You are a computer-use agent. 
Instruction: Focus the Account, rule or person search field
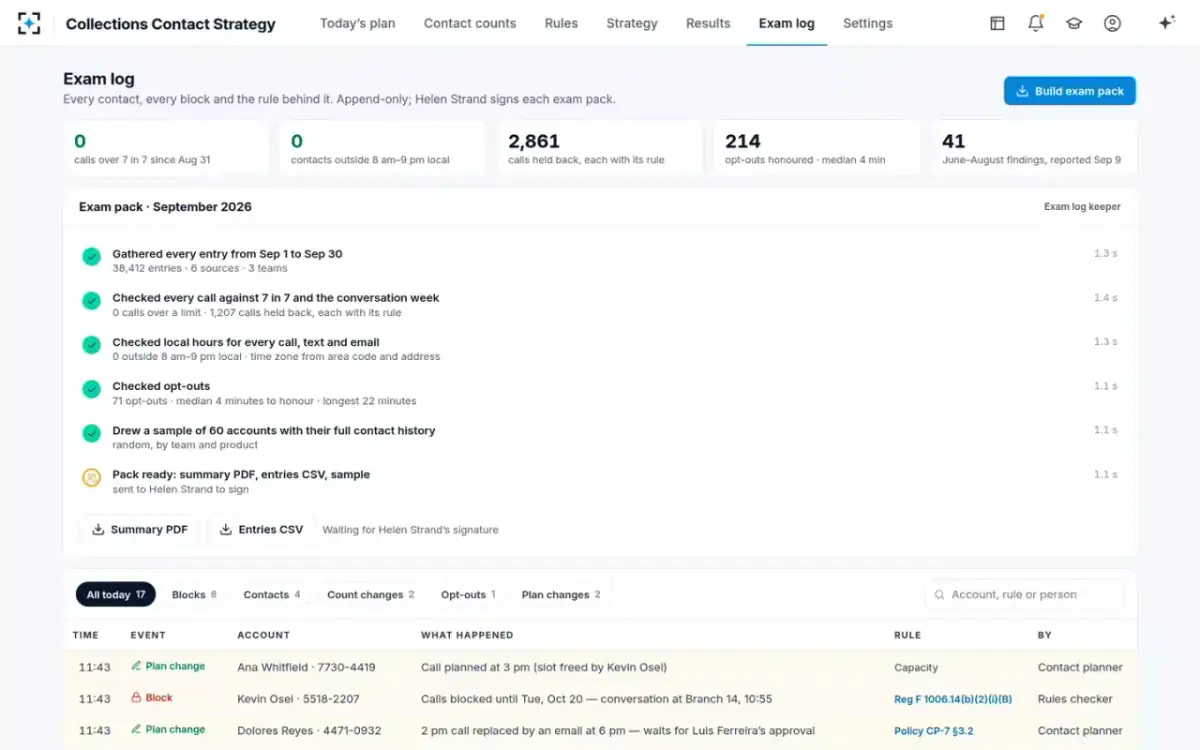(1024, 594)
